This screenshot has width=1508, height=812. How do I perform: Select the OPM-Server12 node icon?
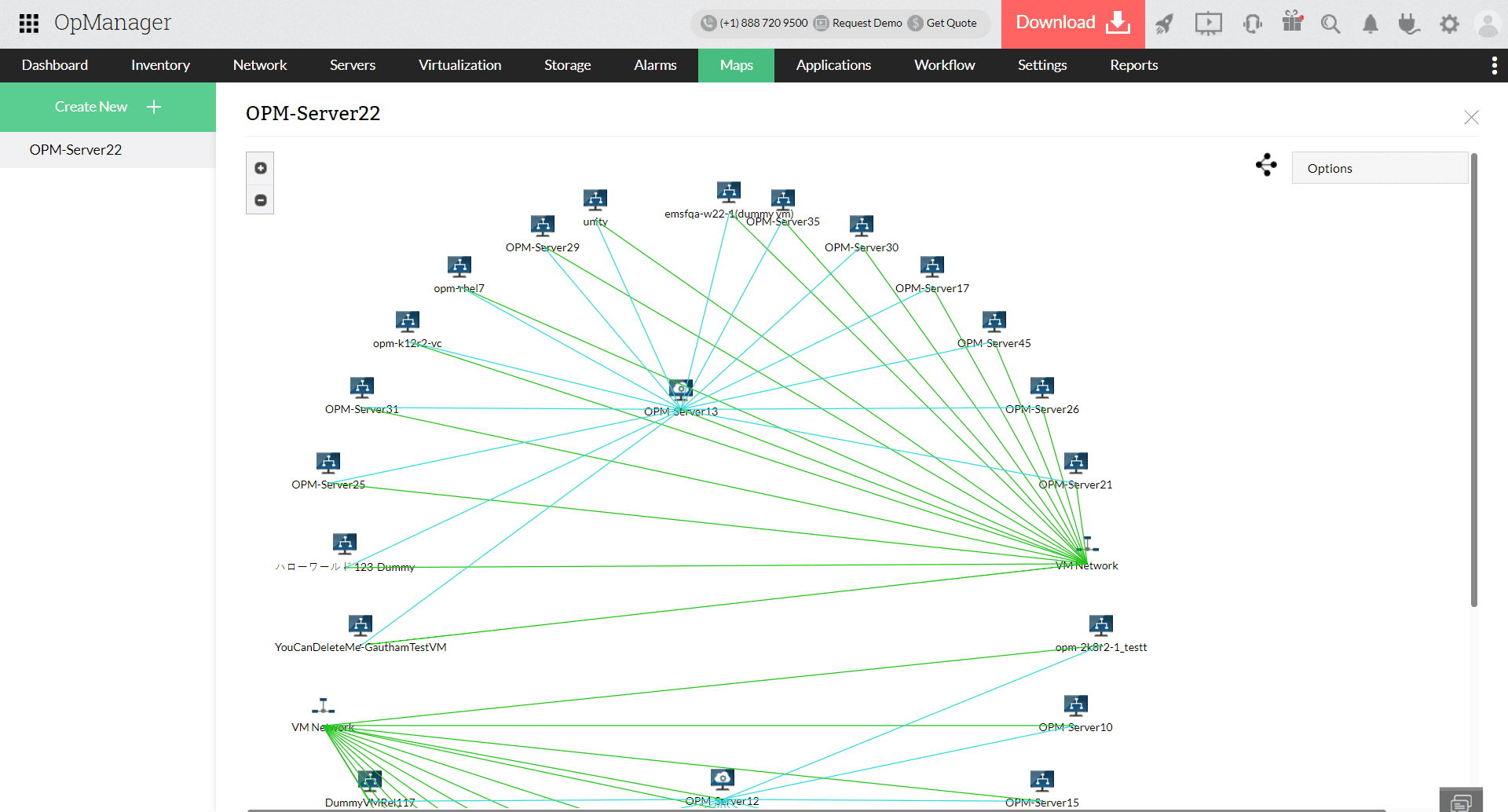click(723, 779)
